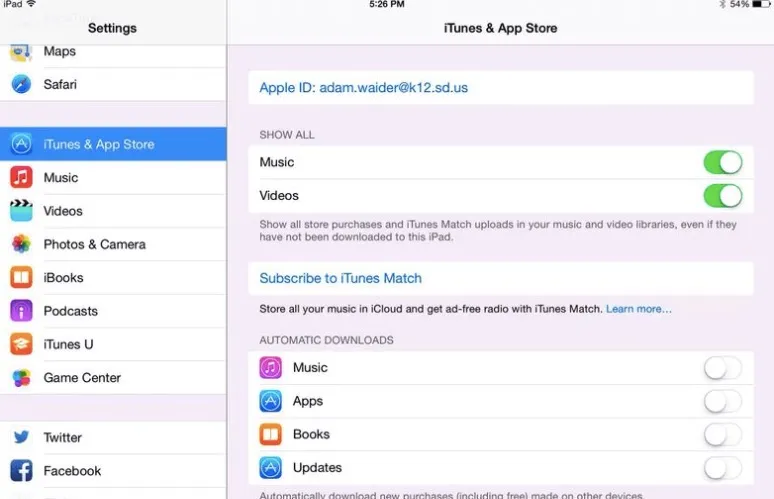The height and width of the screenshot is (499, 774).
Task: Open the Learn more... link
Action: tap(639, 309)
